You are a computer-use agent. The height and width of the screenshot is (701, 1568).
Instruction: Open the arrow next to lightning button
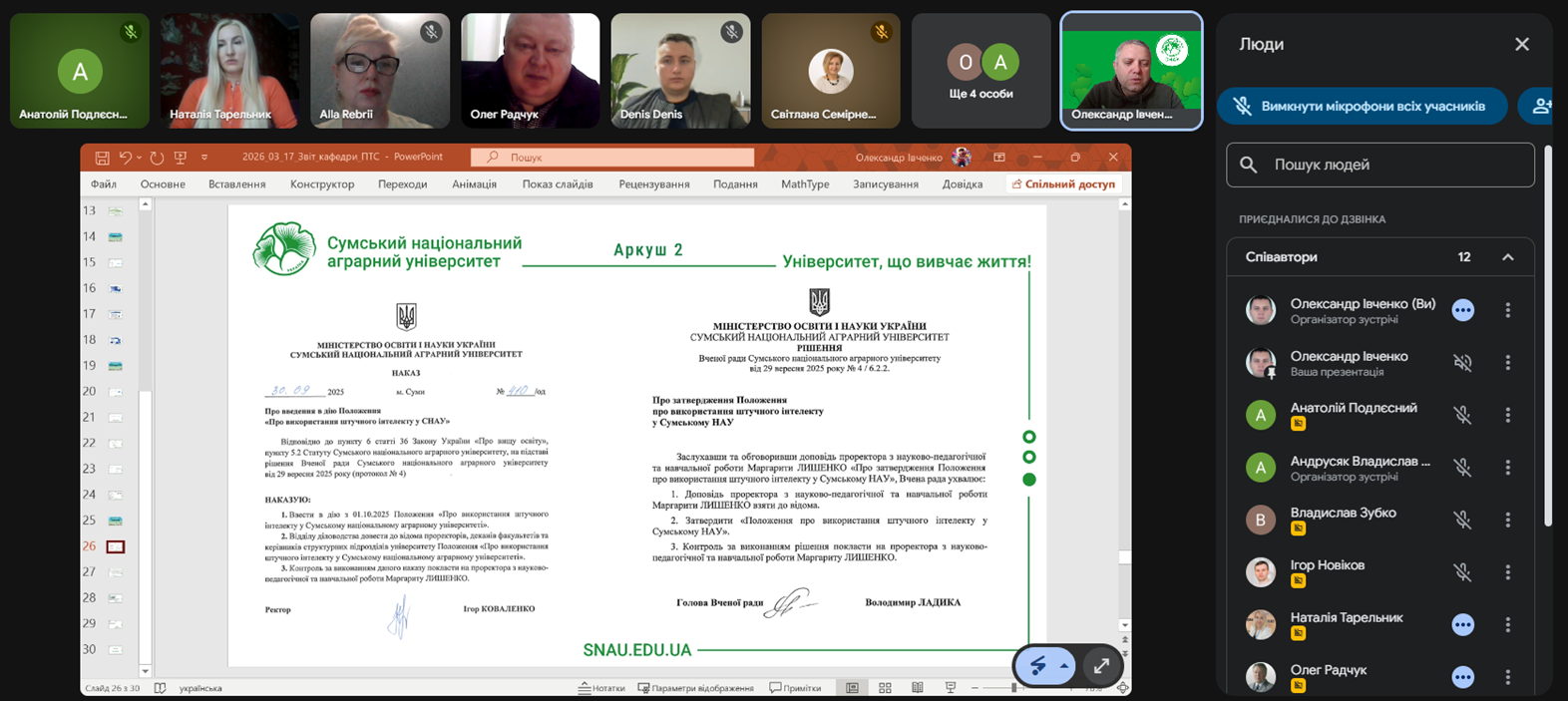point(1064,666)
